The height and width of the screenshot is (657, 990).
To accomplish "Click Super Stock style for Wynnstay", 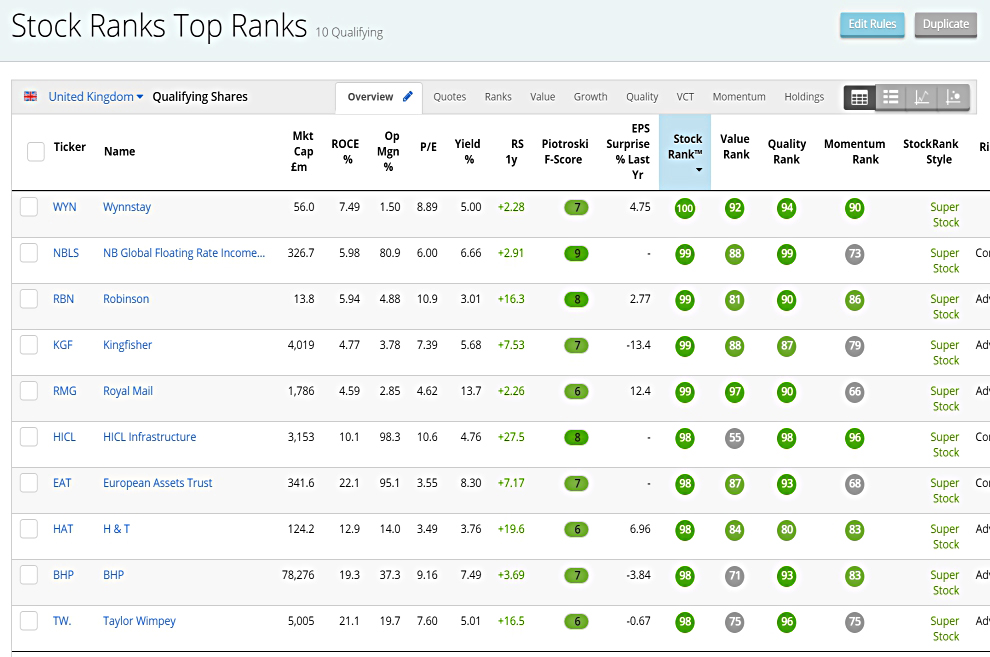I will coord(945,215).
